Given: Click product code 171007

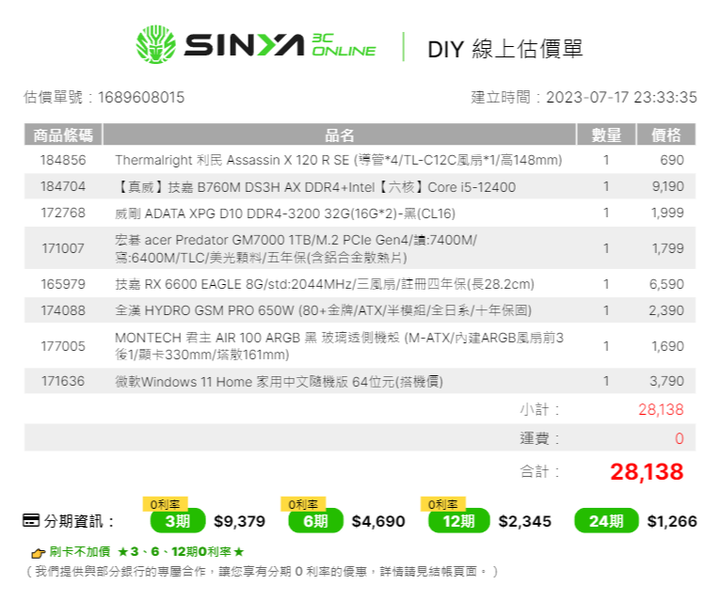Looking at the screenshot, I should click(63, 248).
